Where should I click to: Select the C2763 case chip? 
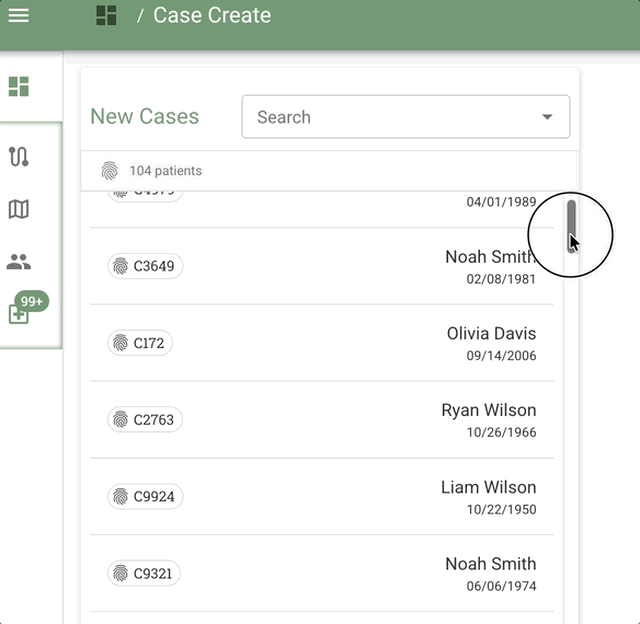(x=145, y=420)
